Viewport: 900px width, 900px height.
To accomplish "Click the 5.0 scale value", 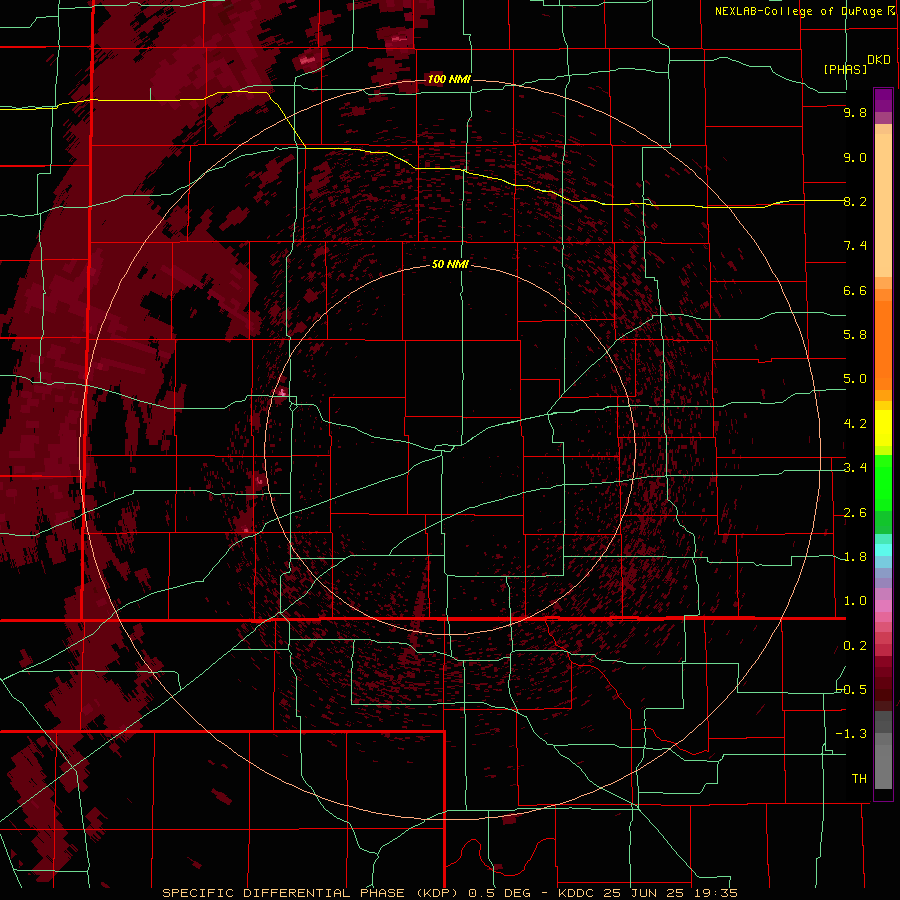I will coord(855,379).
